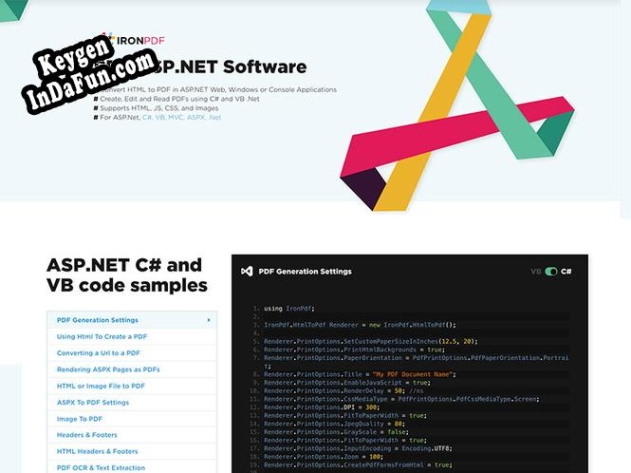631x473 pixels.
Task: Open PDF OCR & Text Extraction sample
Action: point(132,468)
